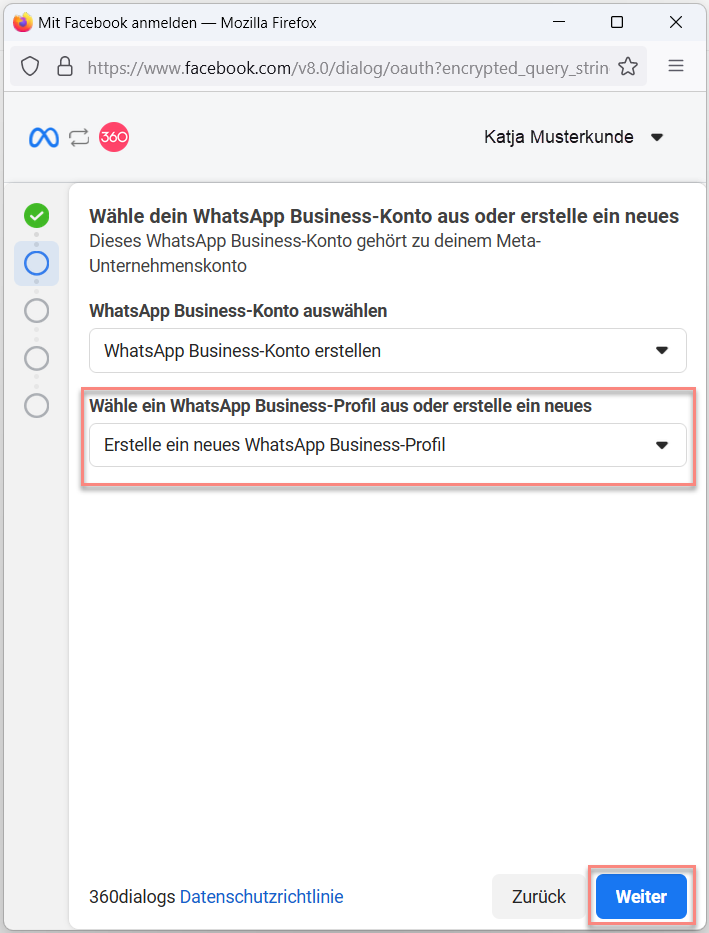
Task: Click the Zurück button
Action: pos(539,896)
